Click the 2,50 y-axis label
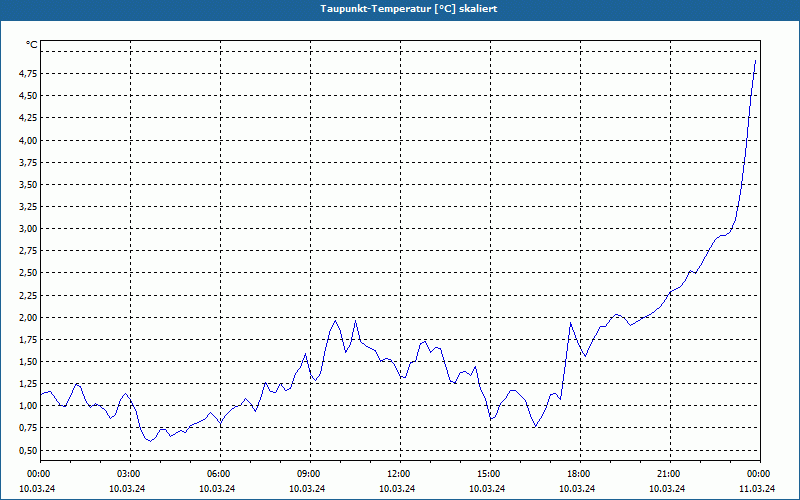Image resolution: width=800 pixels, height=500 pixels. point(28,273)
